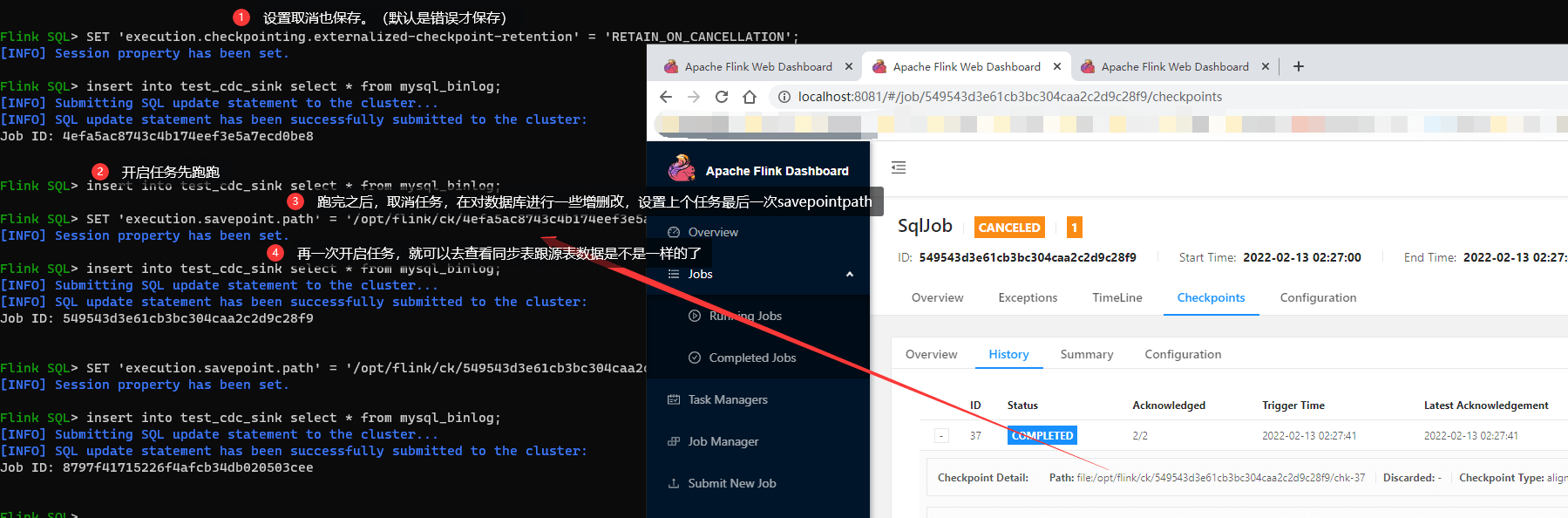
Task: Click the CANCELED status badge
Action: point(1009,228)
